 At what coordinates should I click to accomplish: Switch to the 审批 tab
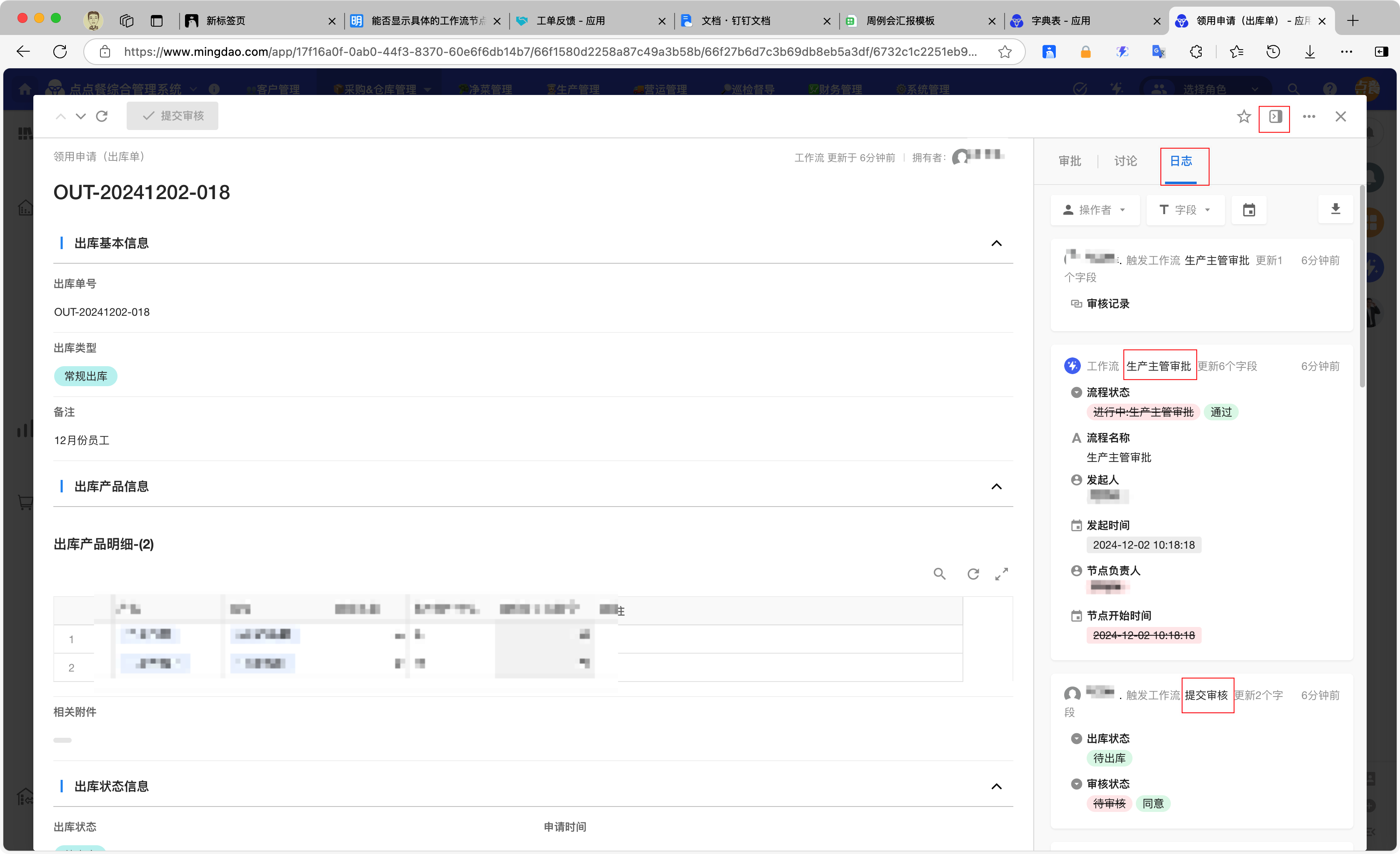tap(1070, 161)
